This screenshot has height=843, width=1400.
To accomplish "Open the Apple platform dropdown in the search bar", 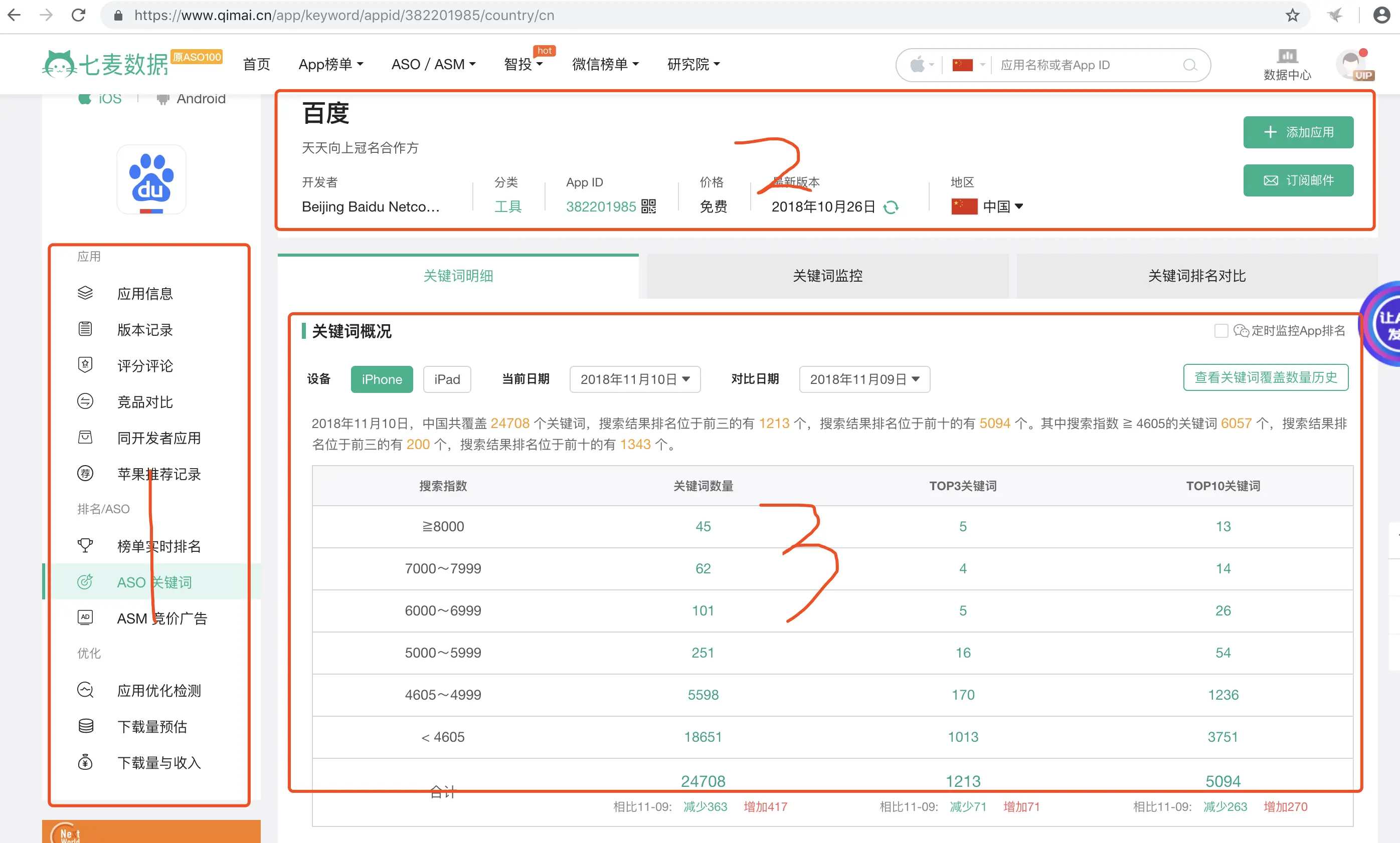I will (922, 65).
